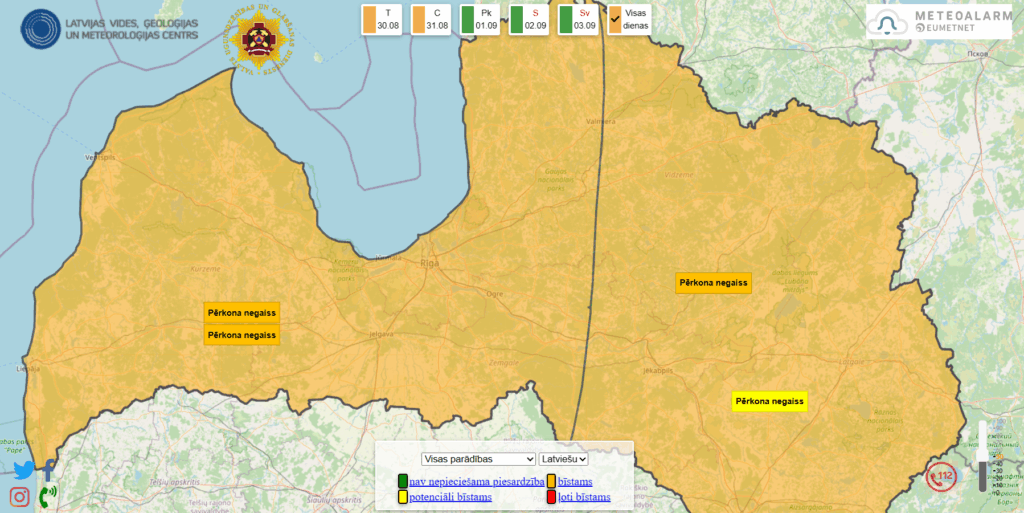Switch to Pk 01.09 day

click(479, 19)
